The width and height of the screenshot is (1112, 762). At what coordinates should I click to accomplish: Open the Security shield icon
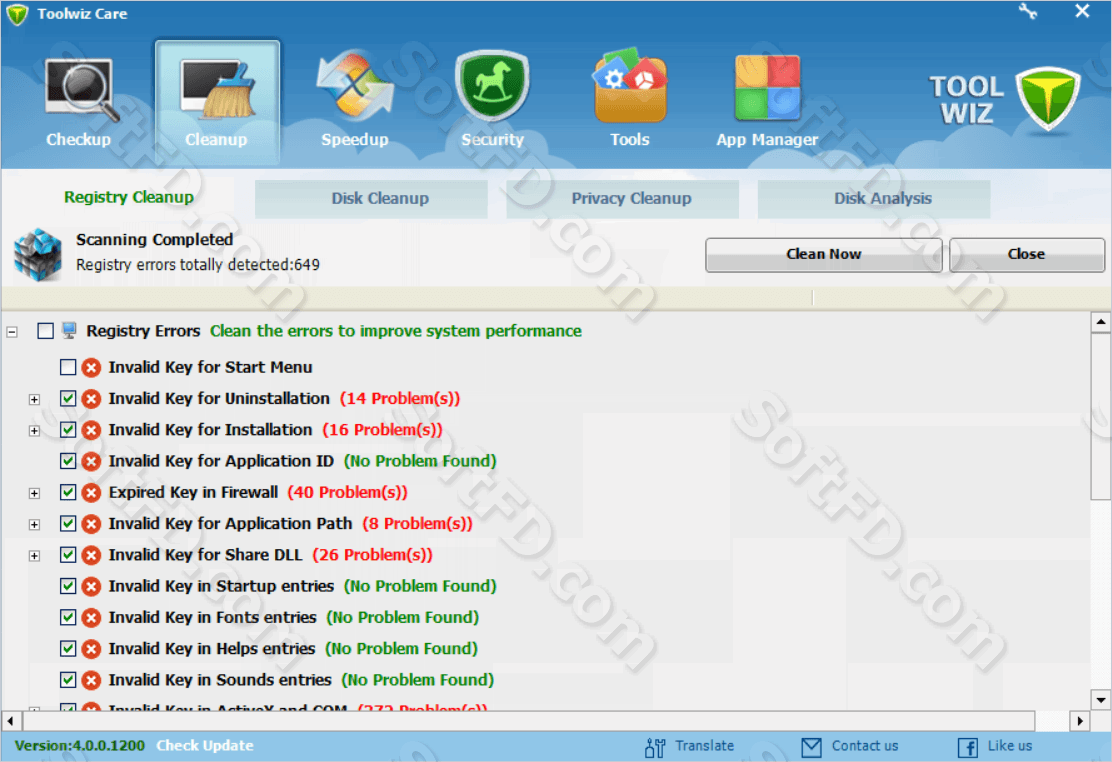[x=492, y=85]
